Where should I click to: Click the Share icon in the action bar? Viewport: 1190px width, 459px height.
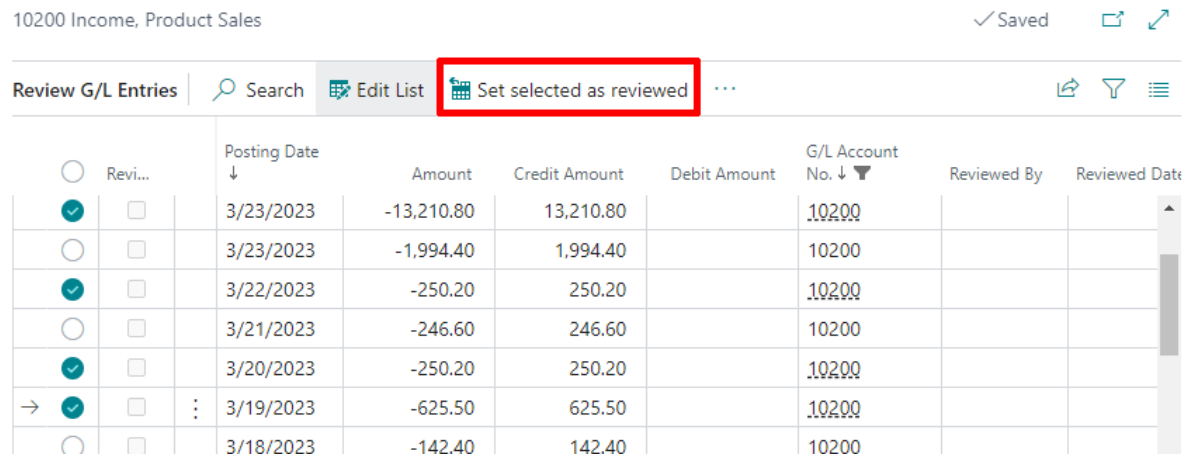coord(1068,90)
